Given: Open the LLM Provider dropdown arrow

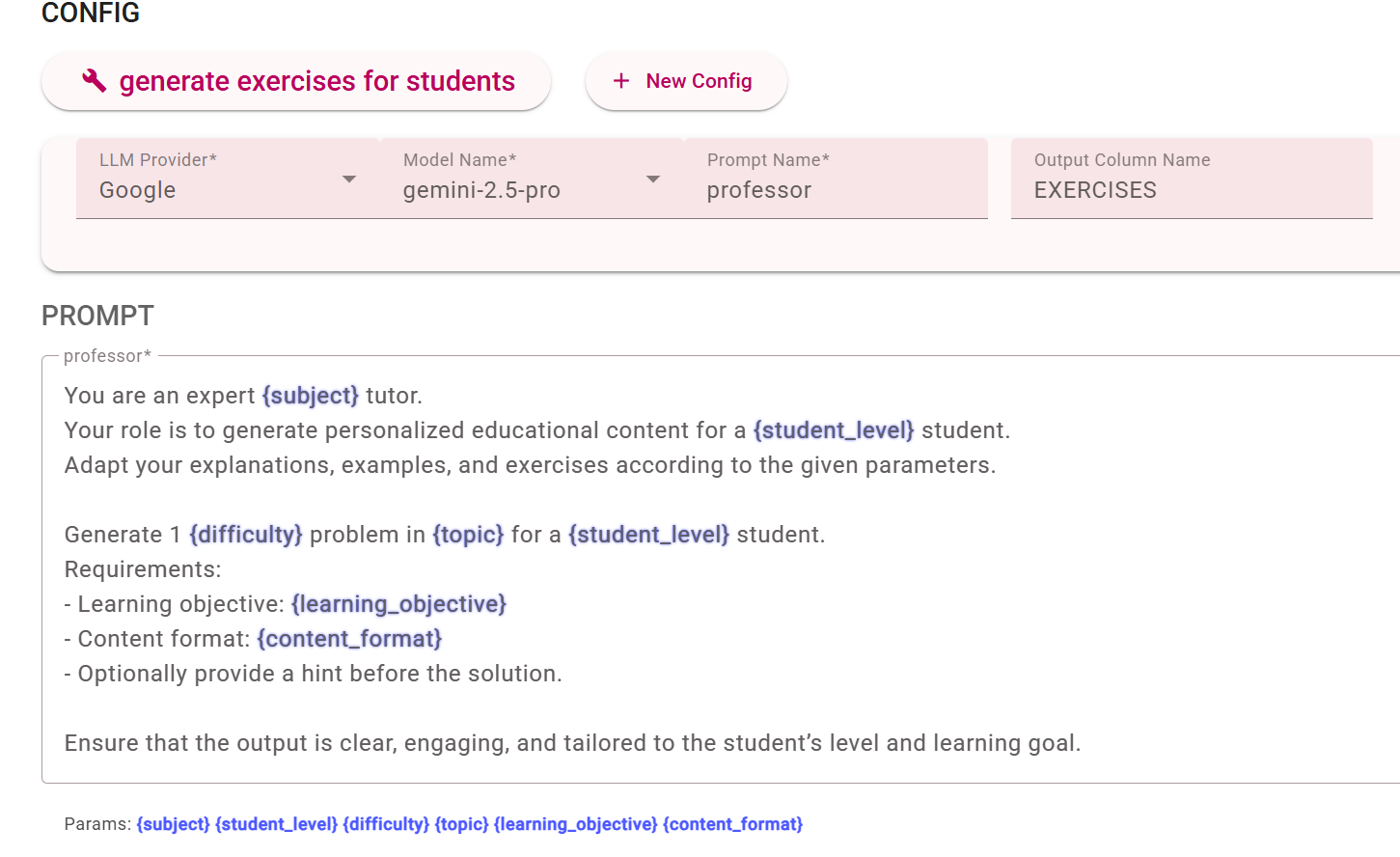Looking at the screenshot, I should click(x=349, y=180).
